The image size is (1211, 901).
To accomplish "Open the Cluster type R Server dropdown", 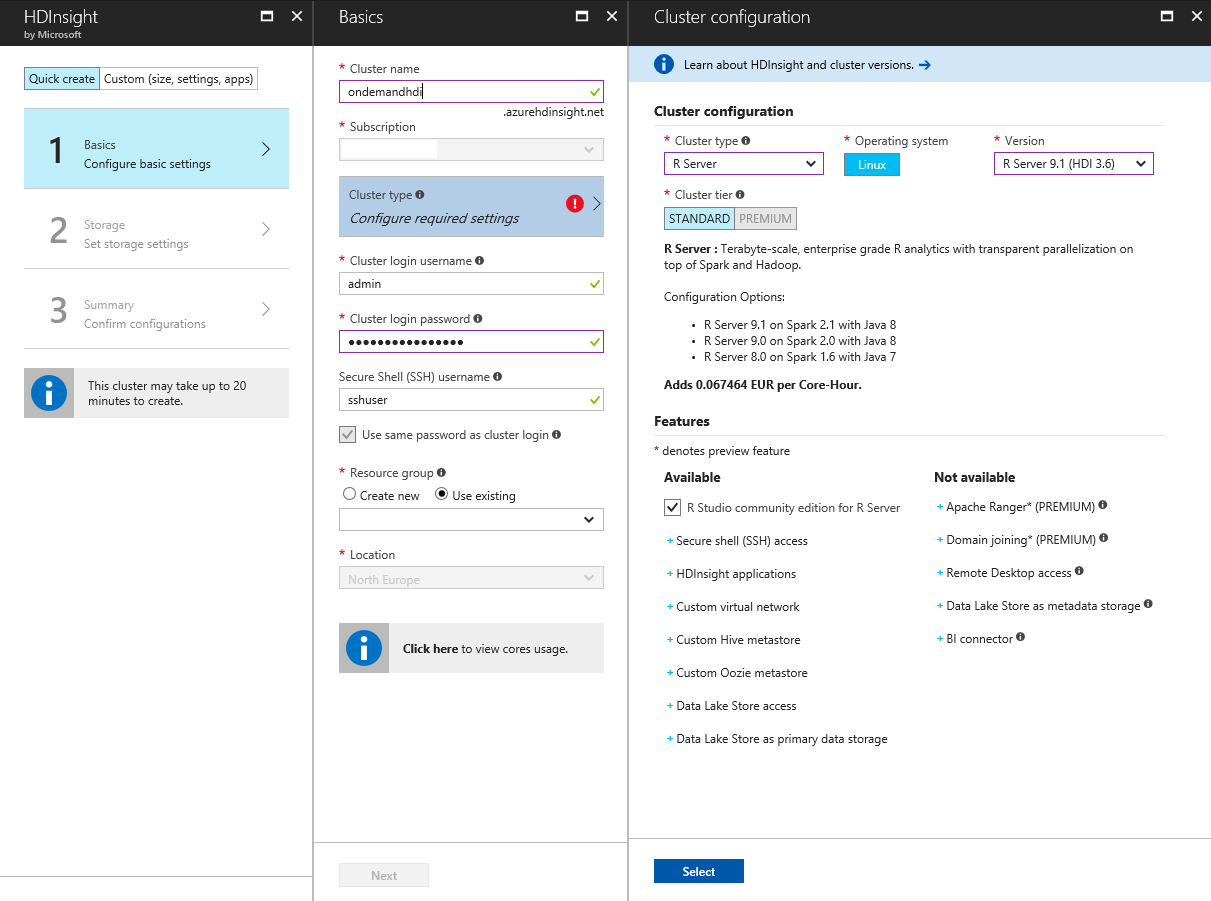I will pos(743,164).
